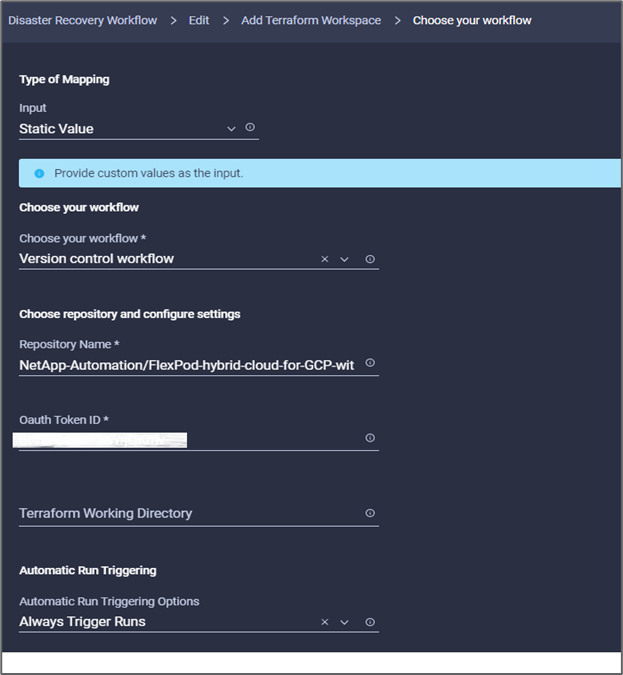Screen dimensions: 623x675
Task: Clear the Always Trigger Runs selection
Action: pyautogui.click(x=324, y=622)
